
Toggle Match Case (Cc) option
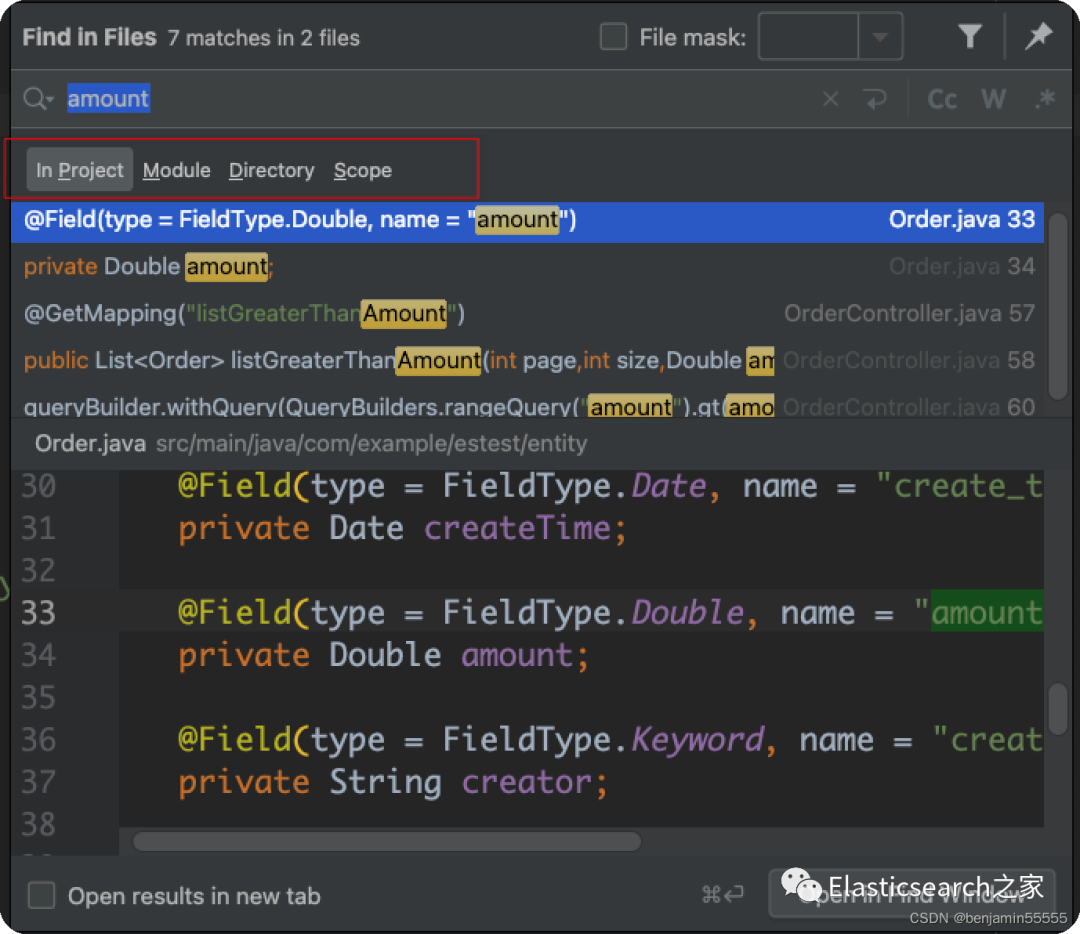[942, 99]
